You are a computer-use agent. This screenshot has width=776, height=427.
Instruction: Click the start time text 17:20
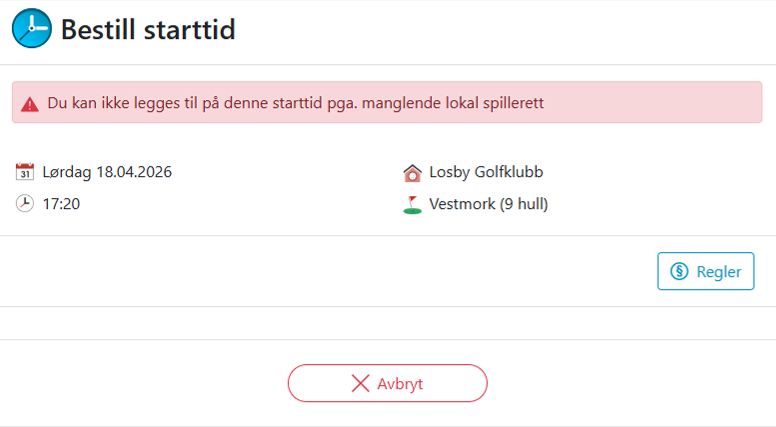(61, 204)
